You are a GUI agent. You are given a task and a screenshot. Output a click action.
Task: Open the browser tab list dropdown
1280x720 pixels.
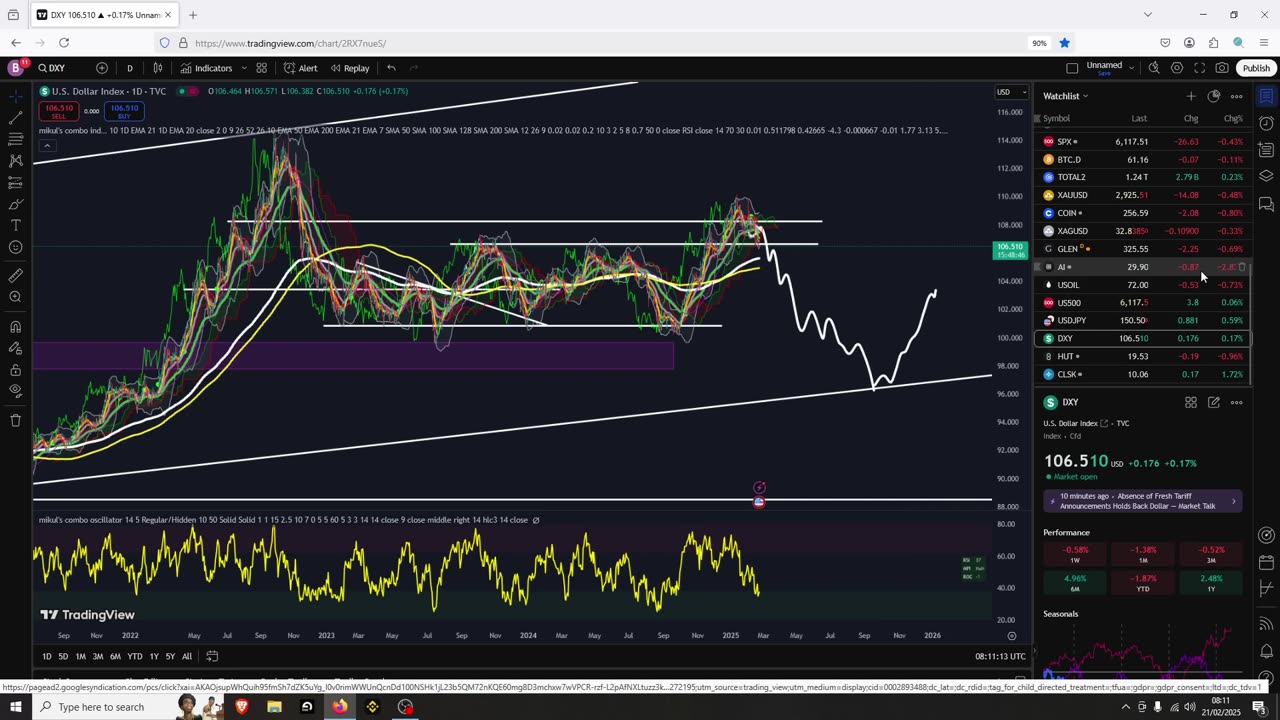1148,15
